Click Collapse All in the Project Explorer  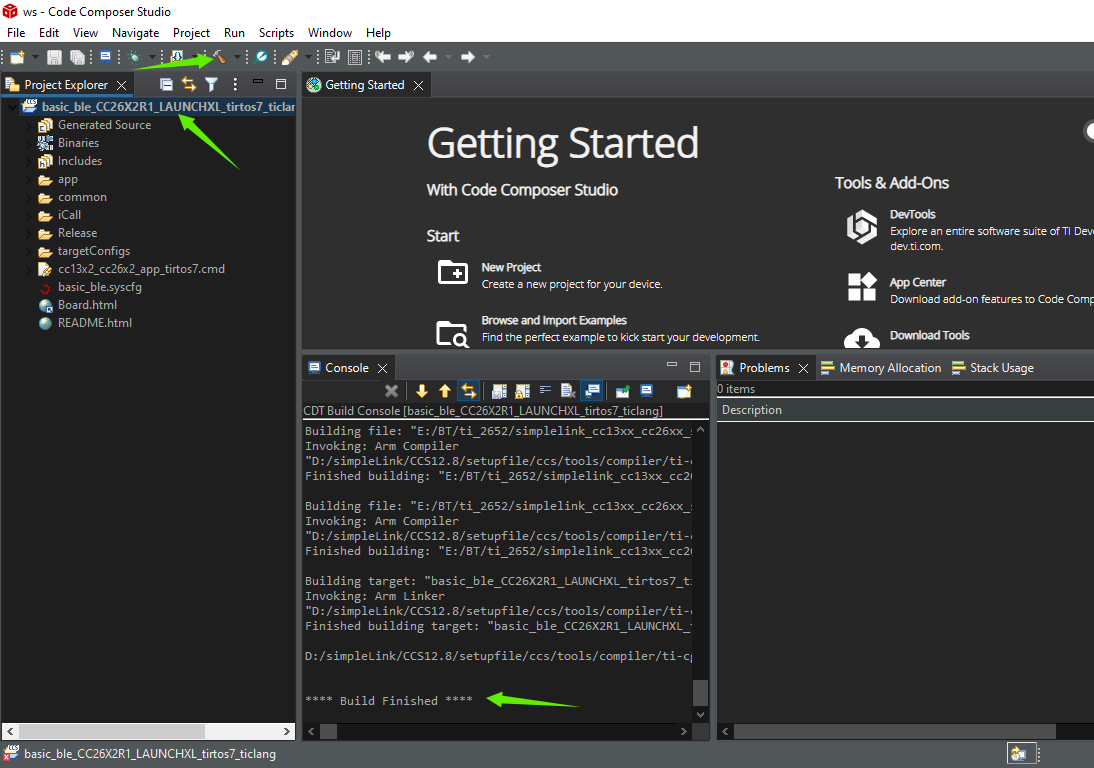click(166, 84)
